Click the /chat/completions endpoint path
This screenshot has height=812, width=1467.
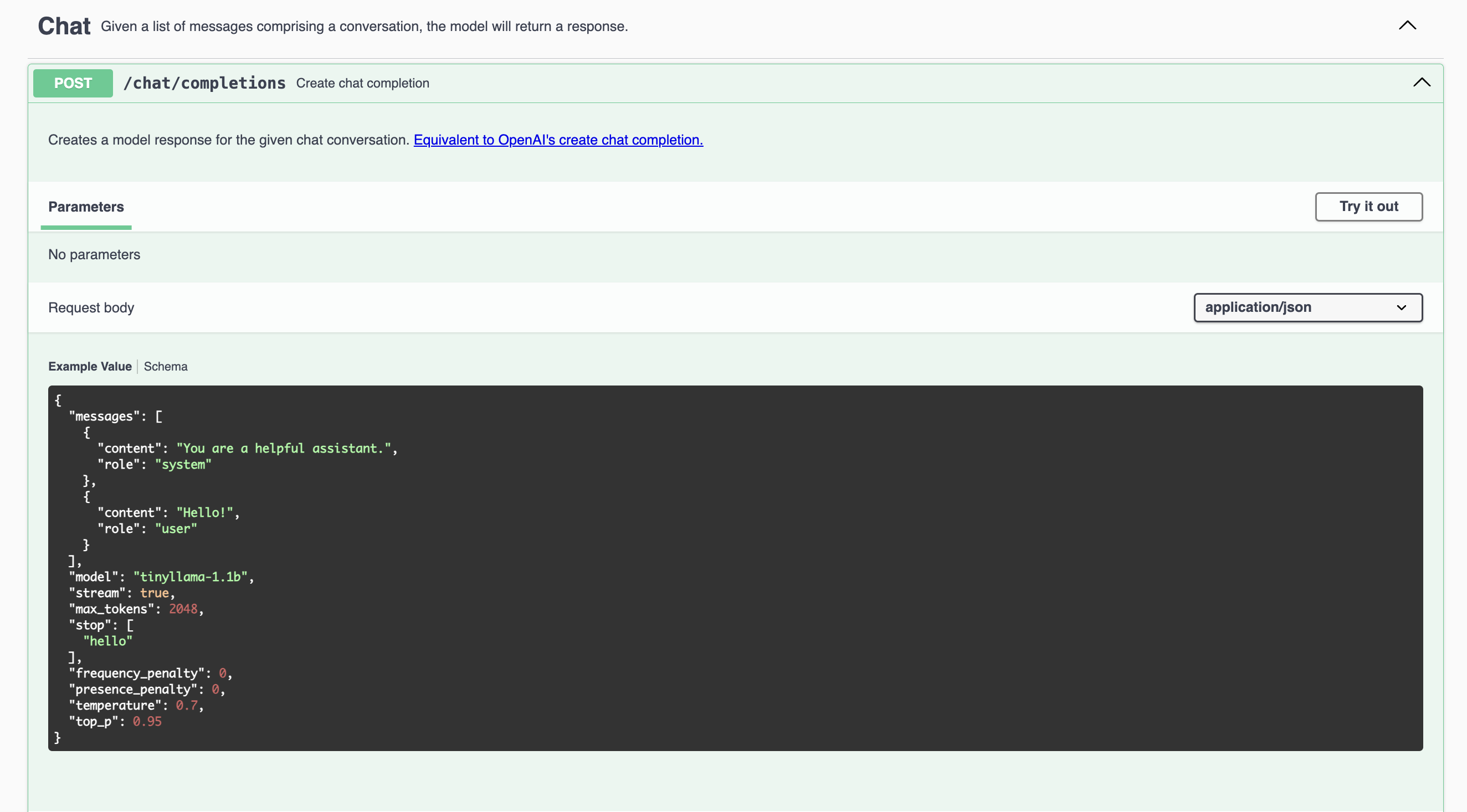(205, 83)
